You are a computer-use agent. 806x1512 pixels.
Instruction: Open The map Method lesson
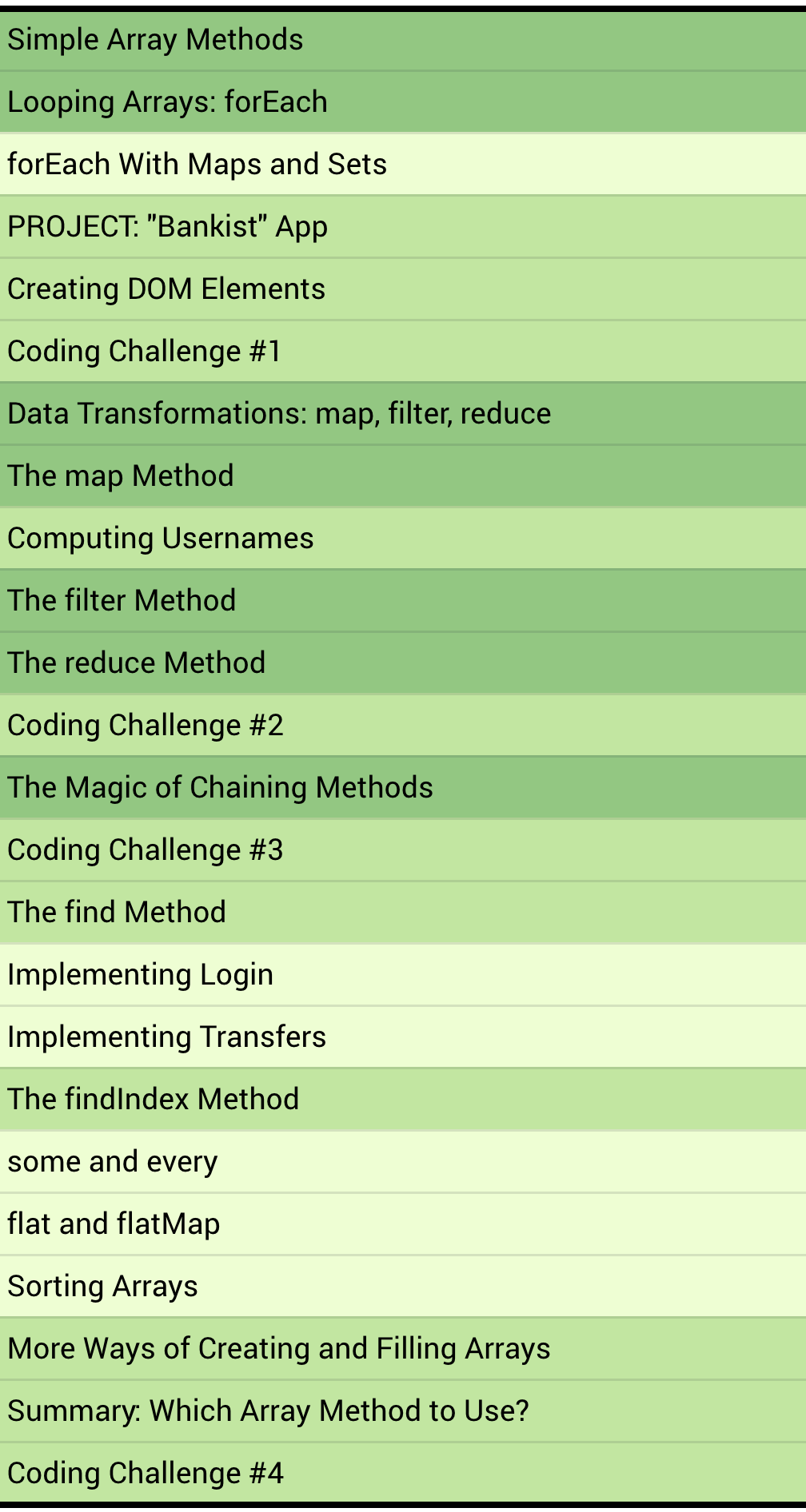tap(121, 476)
